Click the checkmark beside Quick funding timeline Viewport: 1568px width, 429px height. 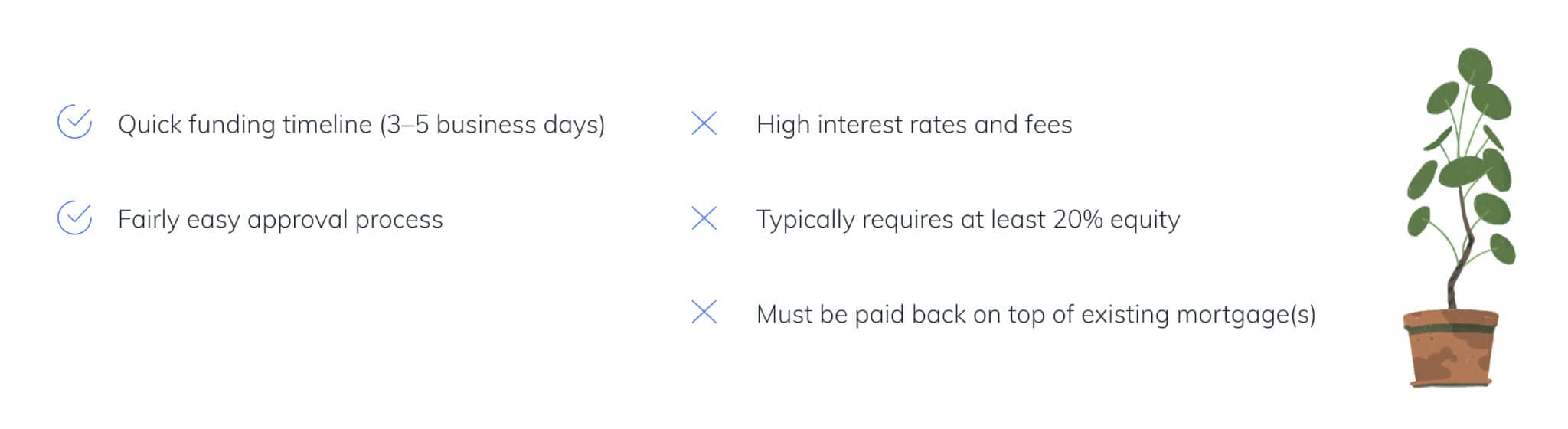[x=75, y=123]
